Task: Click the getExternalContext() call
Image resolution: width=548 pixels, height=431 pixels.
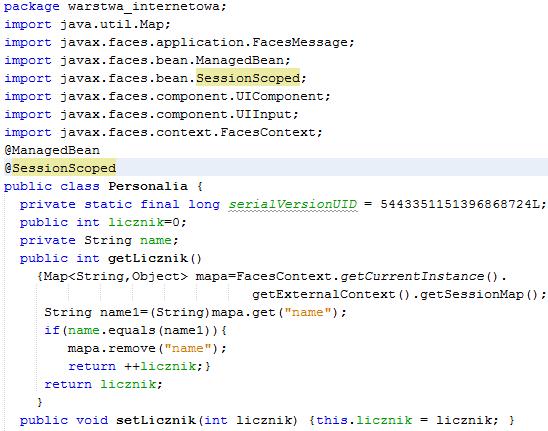Action: [331, 295]
